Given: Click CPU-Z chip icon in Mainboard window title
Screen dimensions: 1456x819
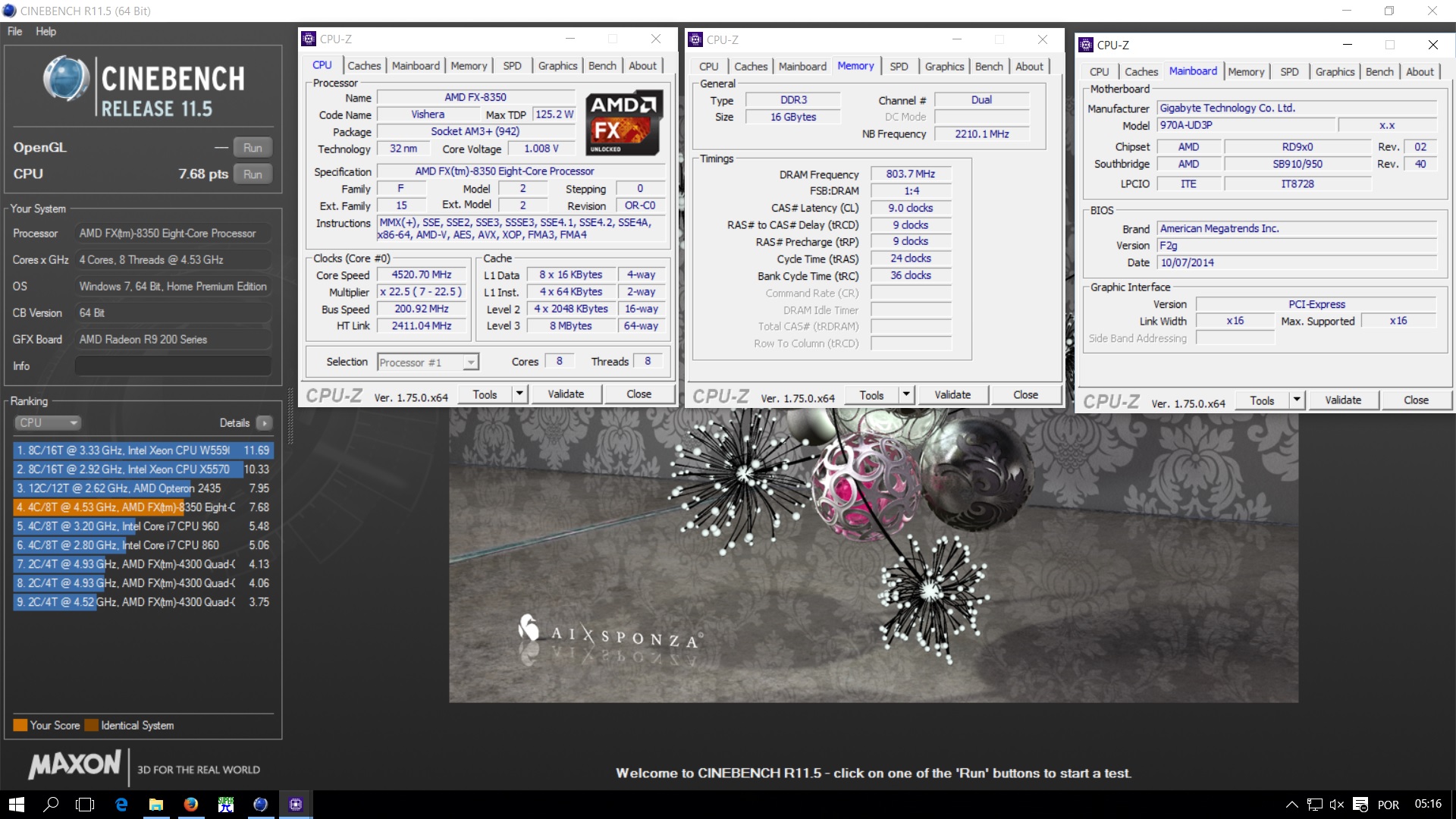Looking at the screenshot, I should coord(1086,45).
